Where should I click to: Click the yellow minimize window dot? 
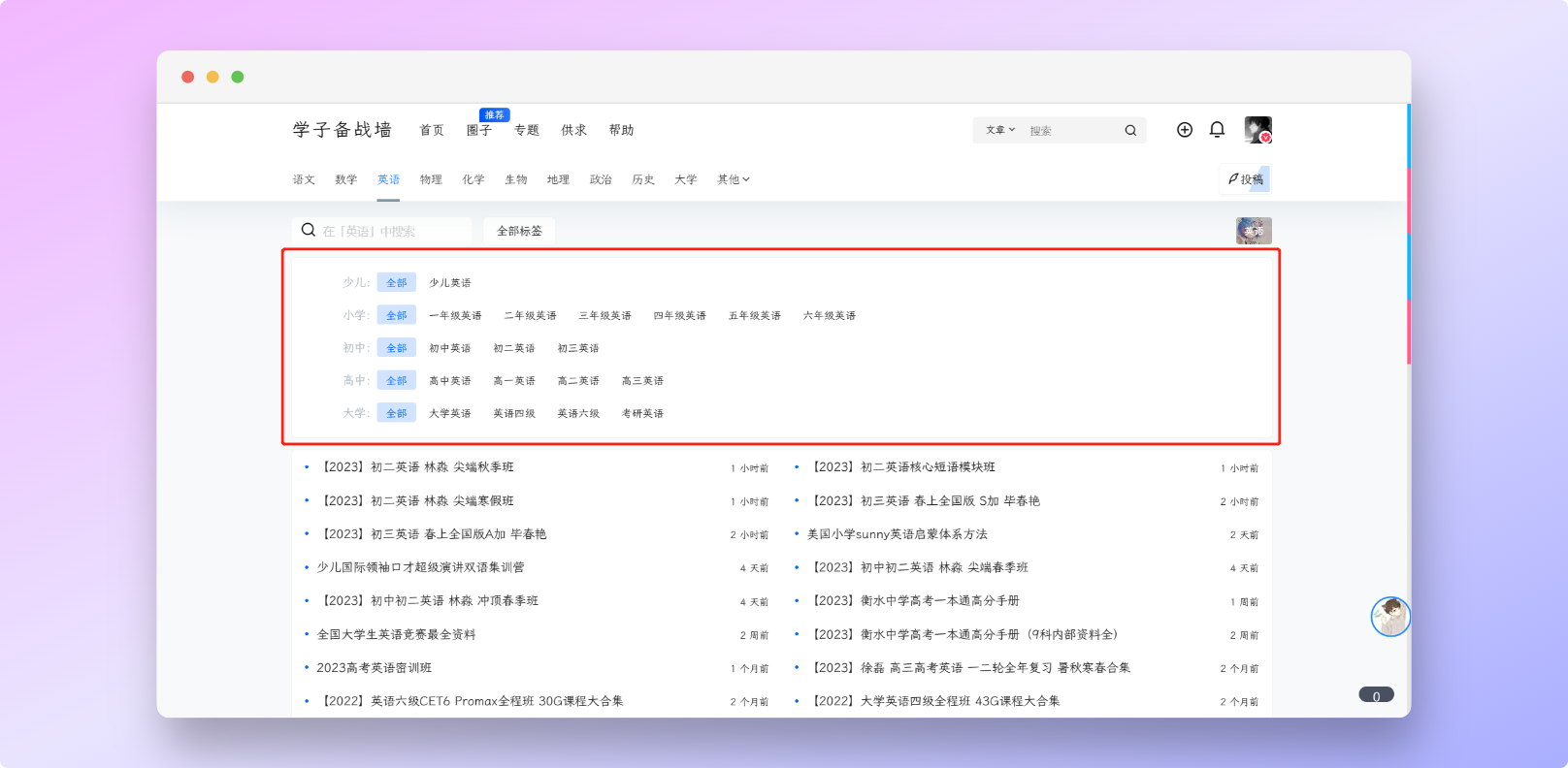[x=212, y=77]
